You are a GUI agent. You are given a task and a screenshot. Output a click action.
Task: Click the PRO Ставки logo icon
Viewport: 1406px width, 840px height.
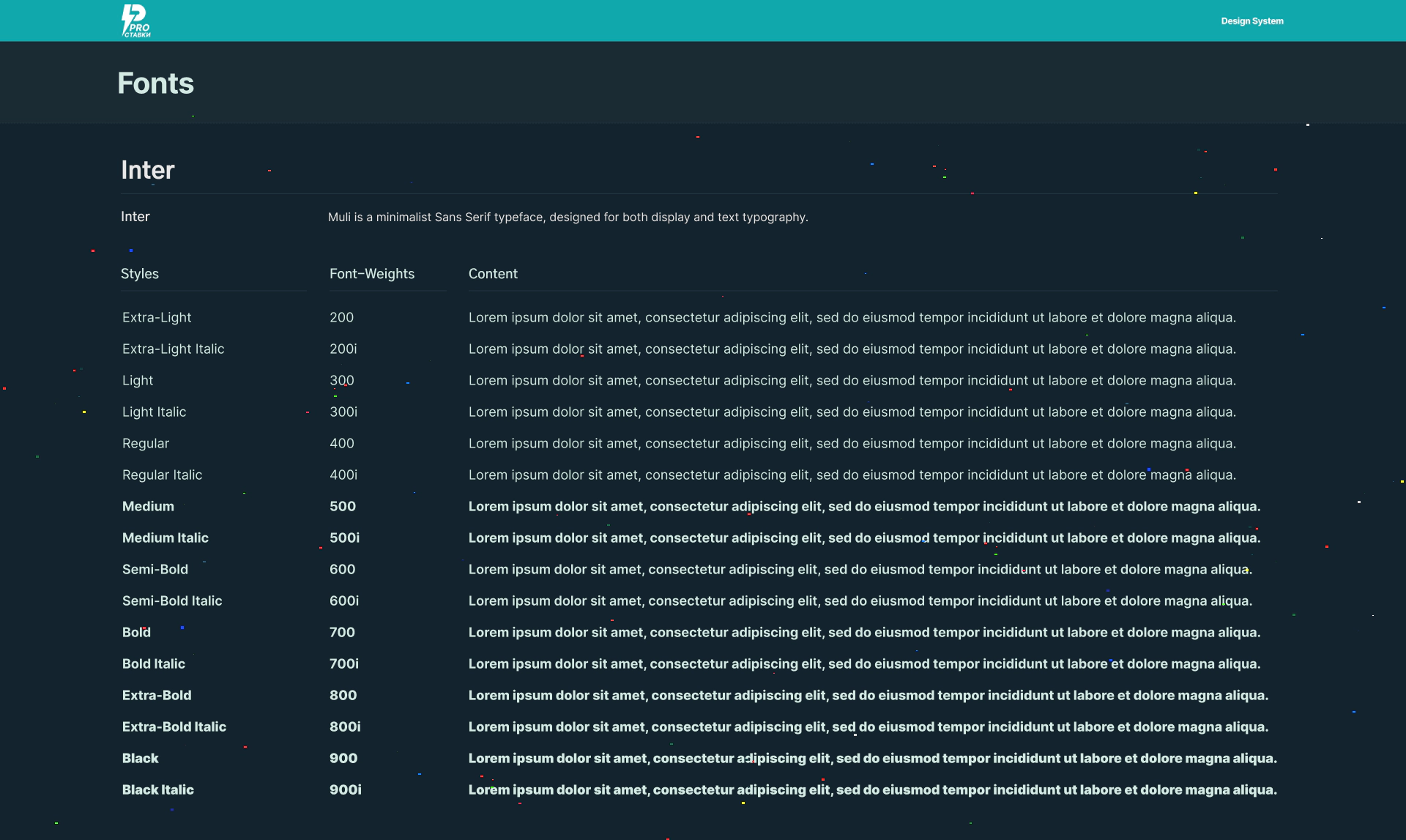click(x=135, y=21)
